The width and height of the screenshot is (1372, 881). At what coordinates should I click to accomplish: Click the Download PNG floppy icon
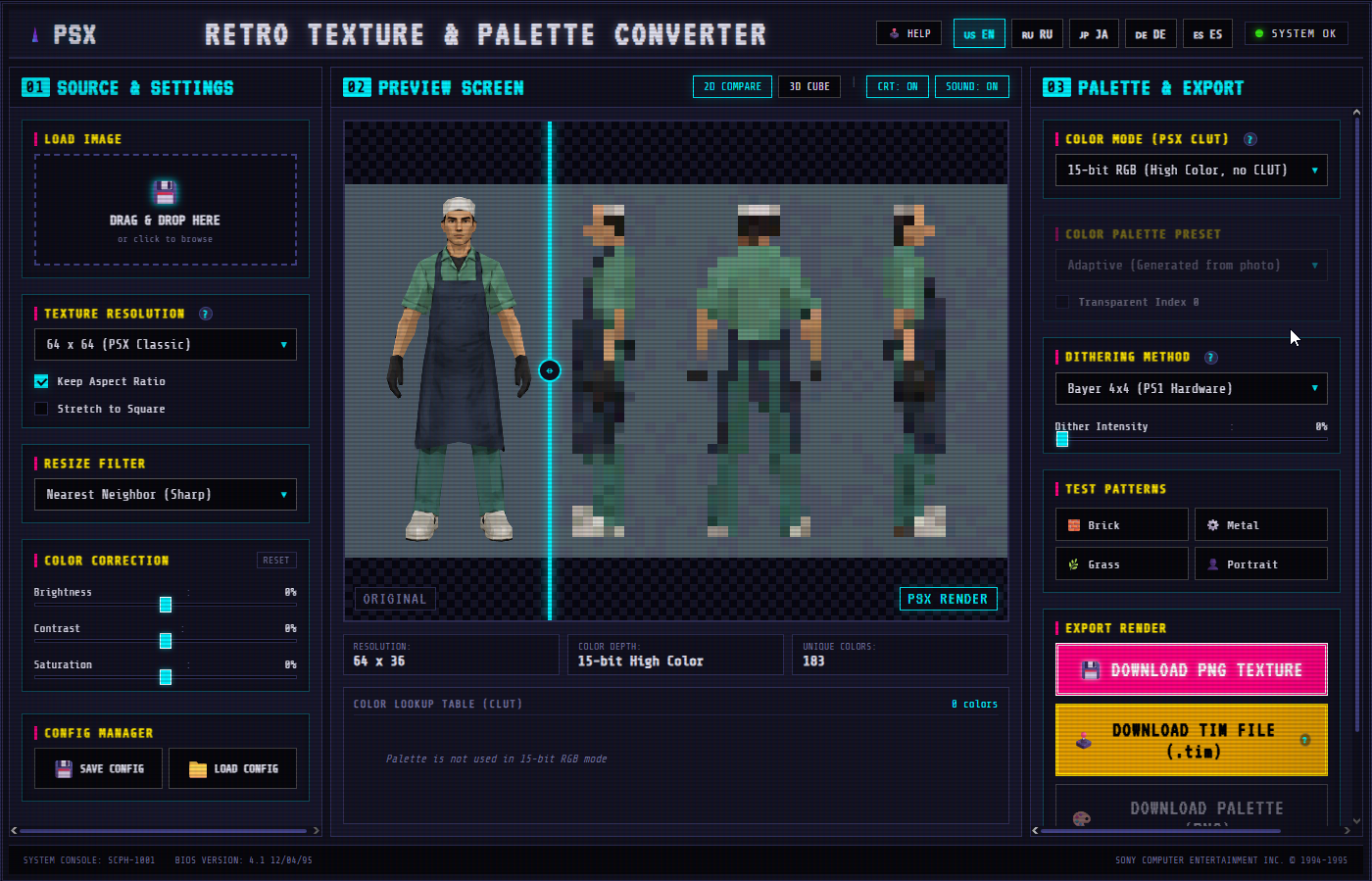[1091, 670]
